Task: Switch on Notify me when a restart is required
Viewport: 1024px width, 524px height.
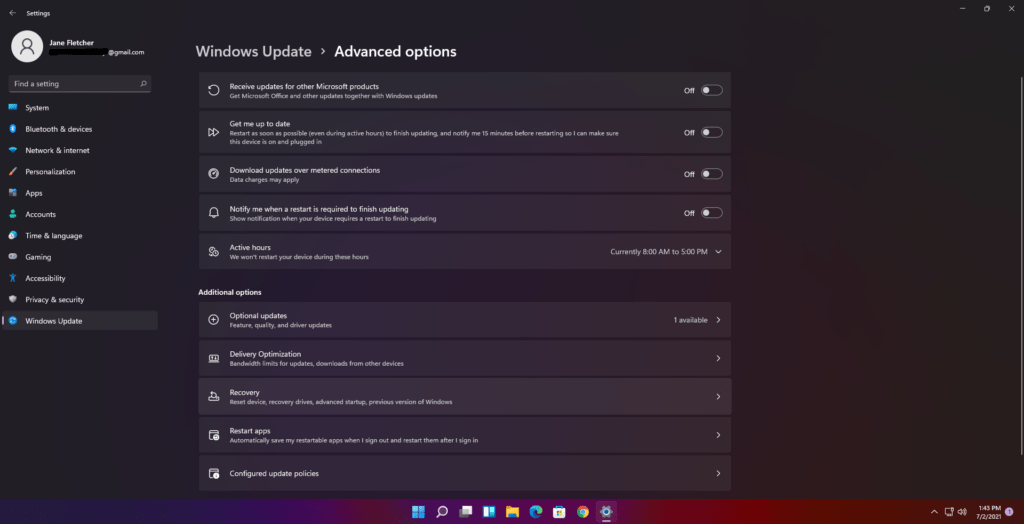Action: (712, 213)
